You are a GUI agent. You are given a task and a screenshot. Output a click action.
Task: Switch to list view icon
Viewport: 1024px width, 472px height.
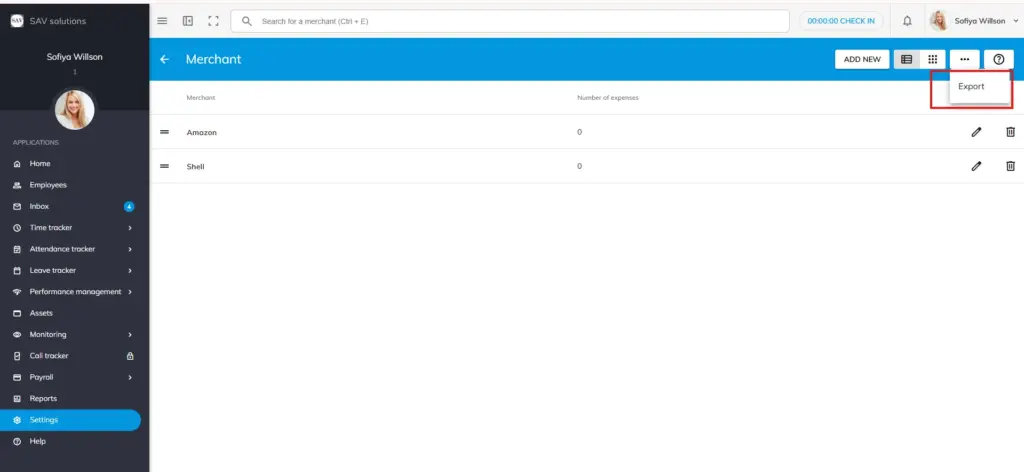pos(906,59)
